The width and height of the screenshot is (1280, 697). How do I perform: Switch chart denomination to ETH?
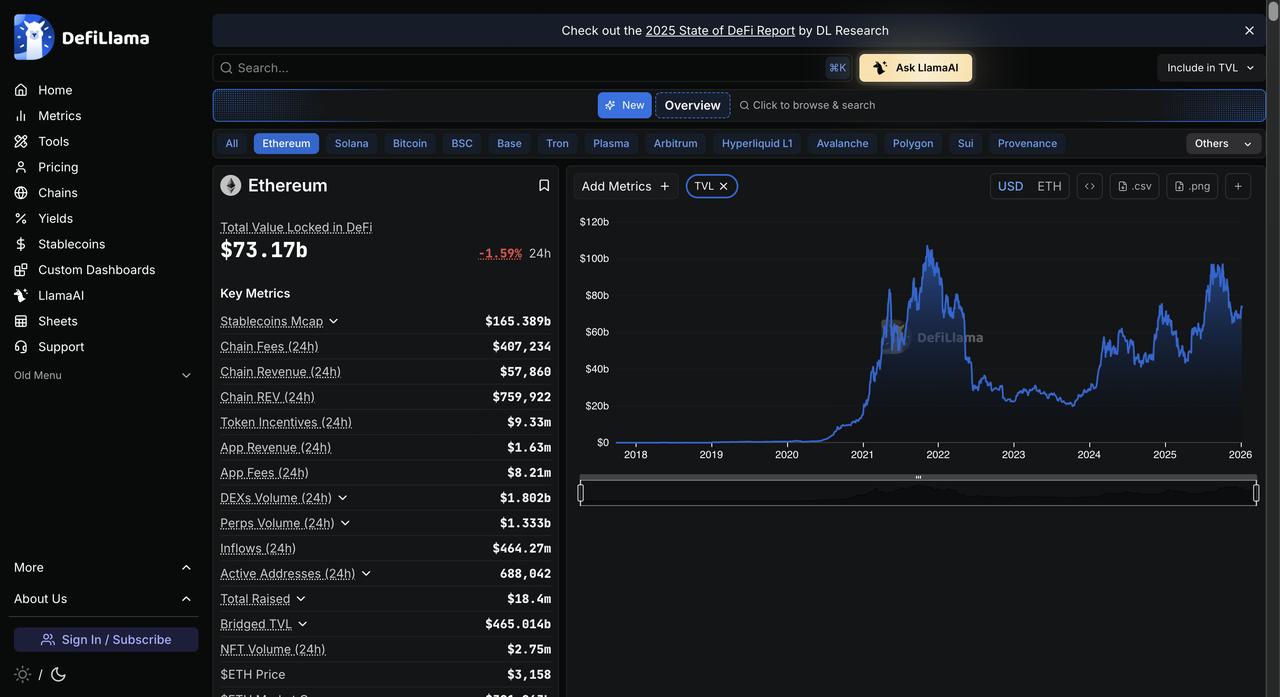coord(1049,186)
